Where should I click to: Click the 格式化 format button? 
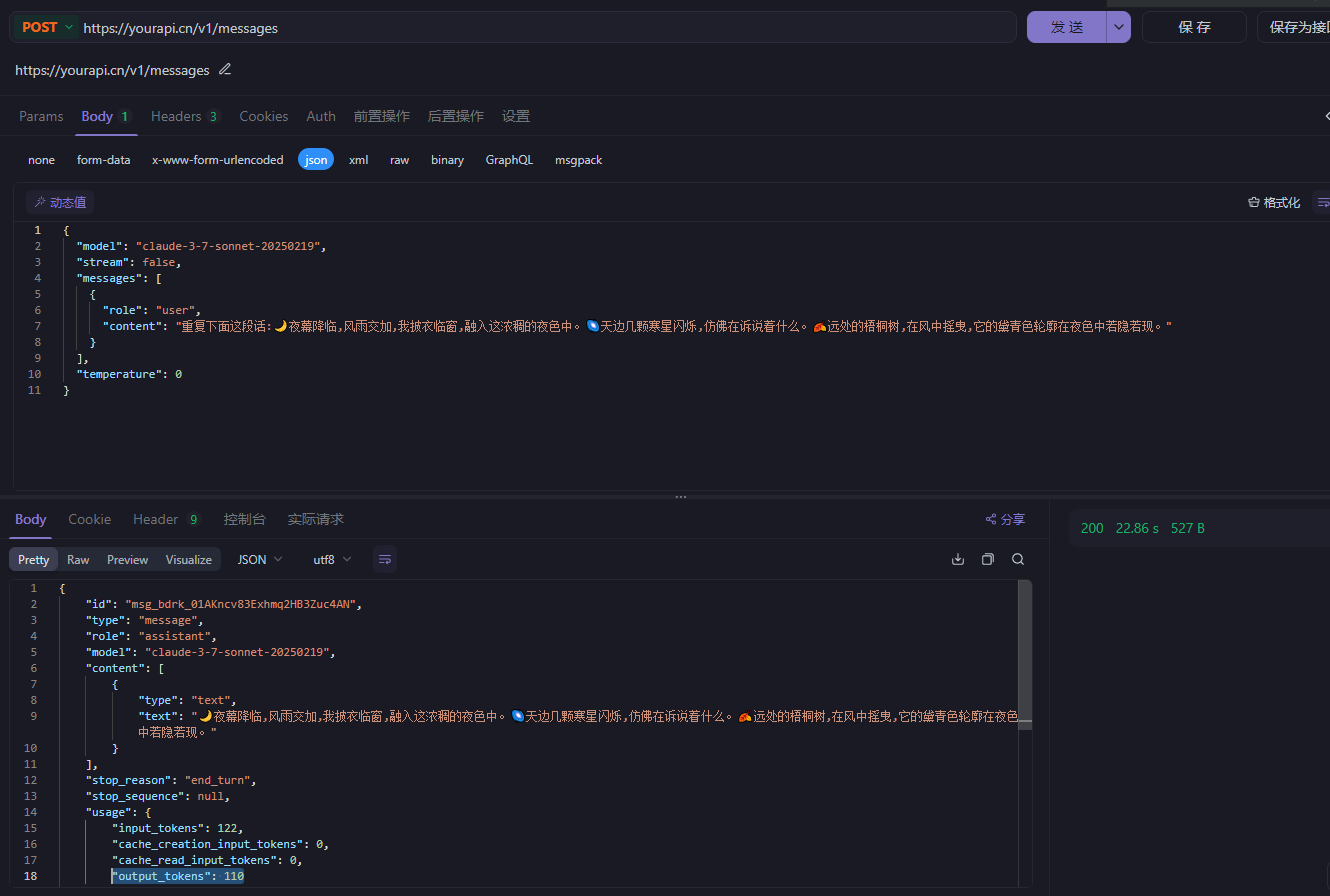[x=1274, y=202]
